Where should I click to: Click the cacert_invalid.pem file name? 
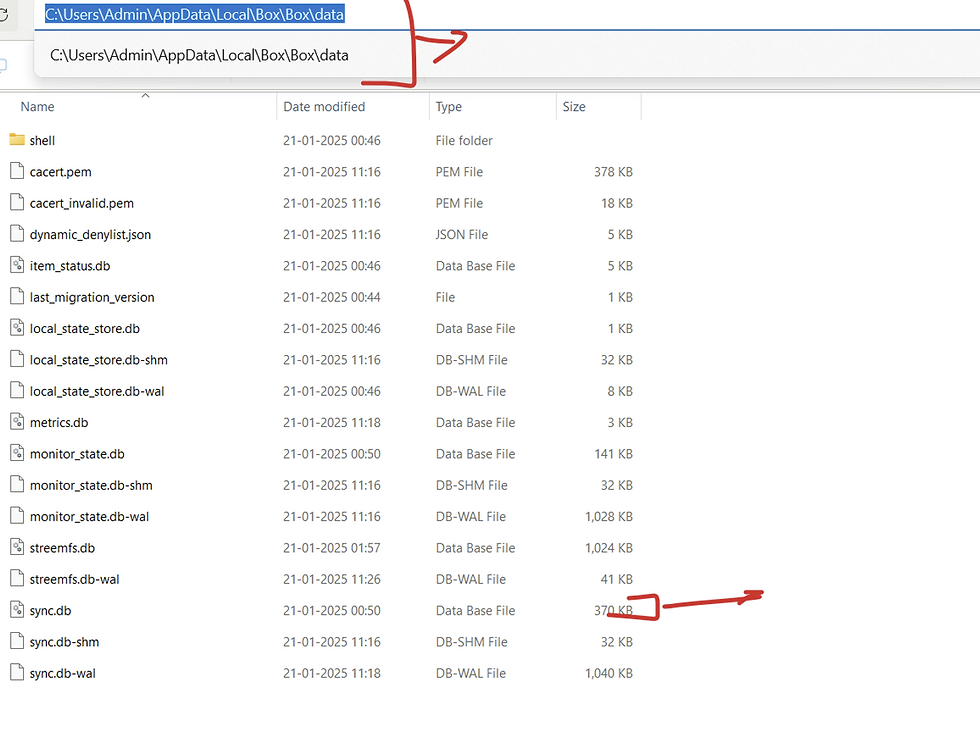click(81, 203)
